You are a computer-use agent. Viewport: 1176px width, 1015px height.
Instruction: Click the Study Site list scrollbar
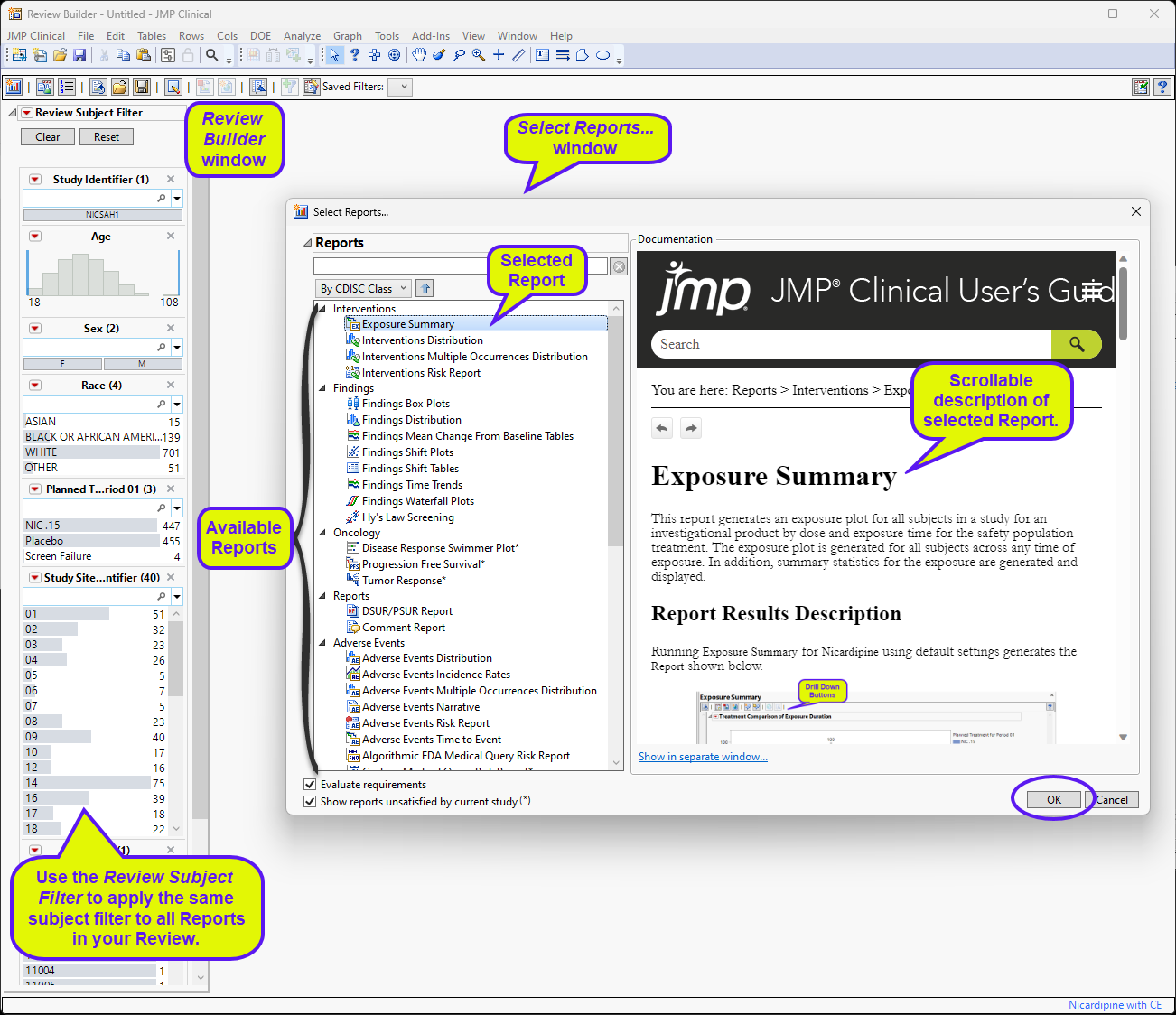[176, 721]
